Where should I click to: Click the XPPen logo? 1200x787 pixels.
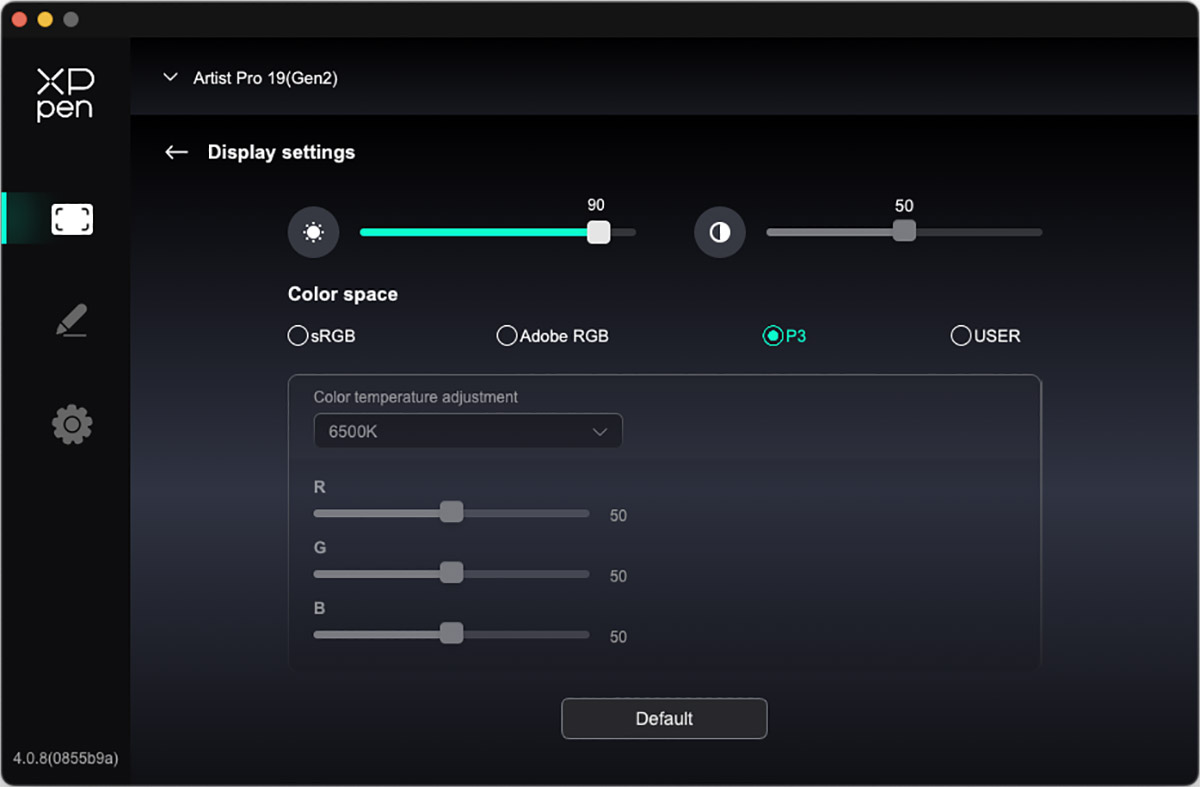tap(65, 95)
